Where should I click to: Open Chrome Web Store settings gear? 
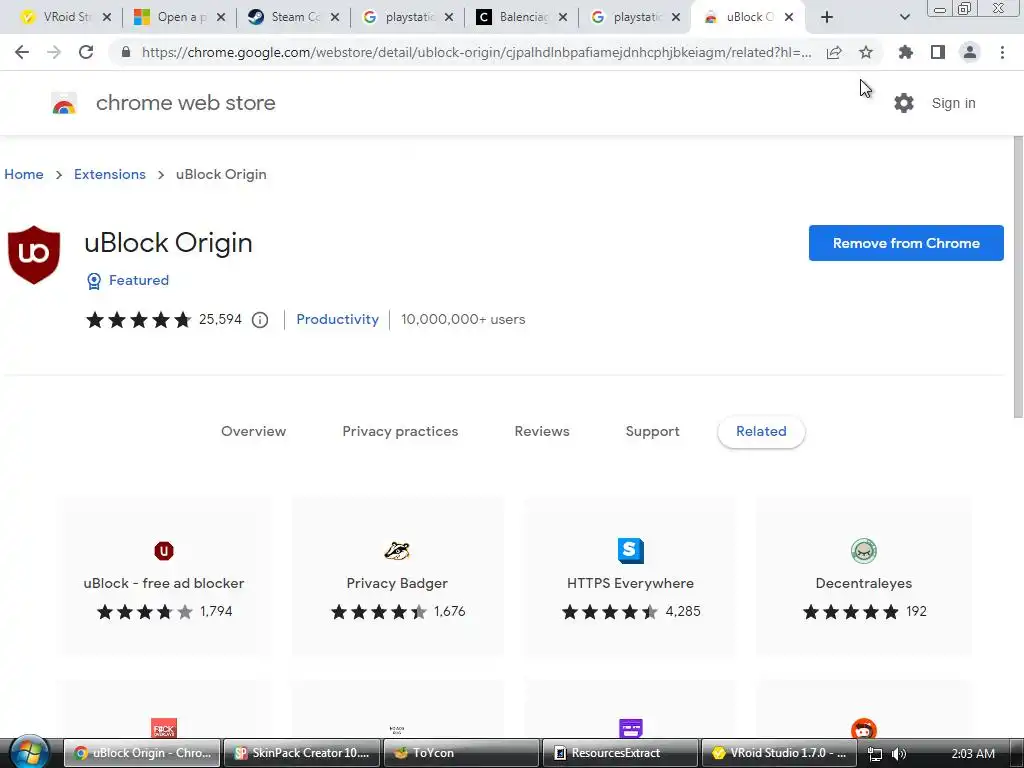coord(904,103)
